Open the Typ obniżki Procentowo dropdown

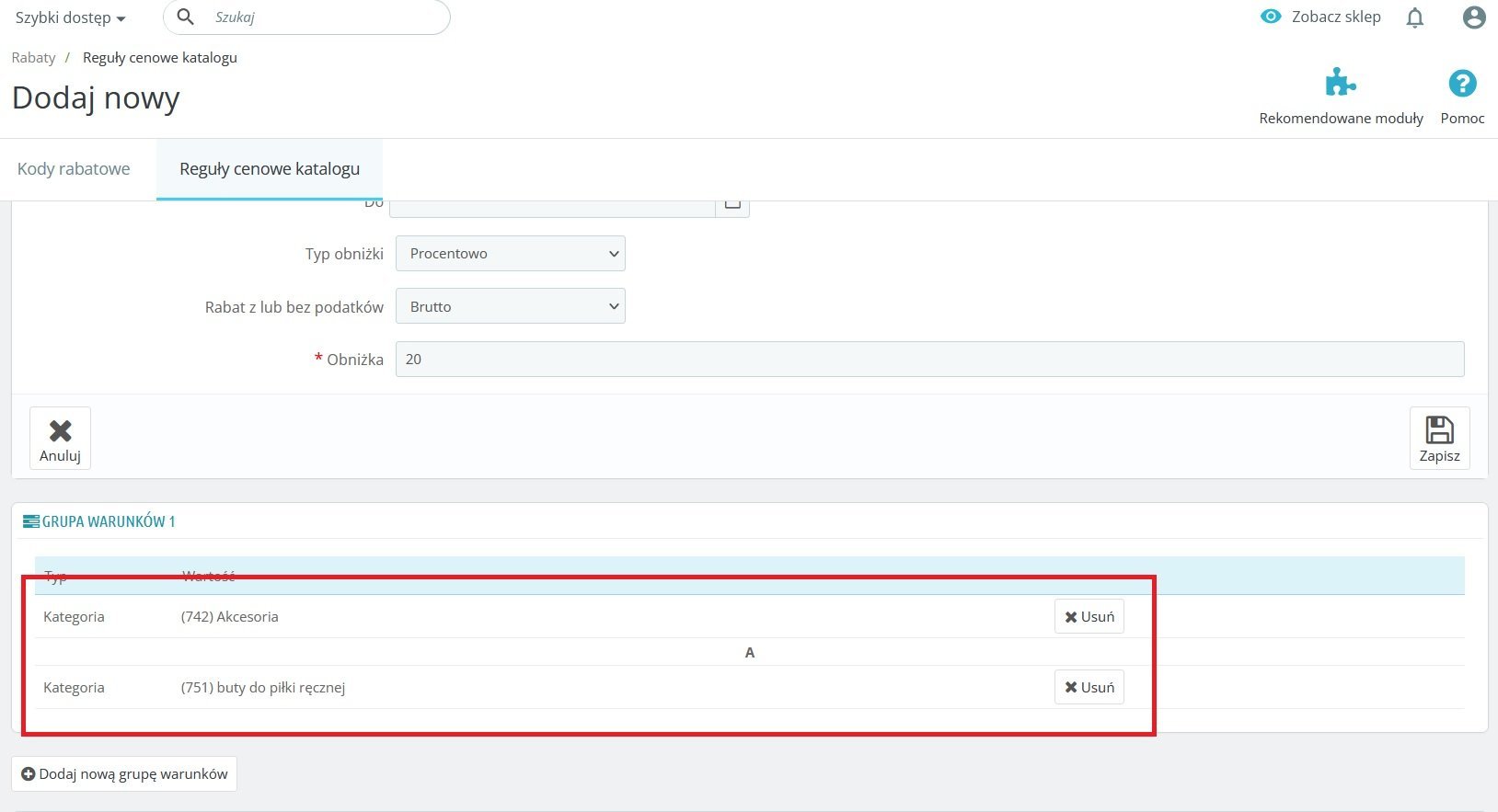click(x=511, y=254)
